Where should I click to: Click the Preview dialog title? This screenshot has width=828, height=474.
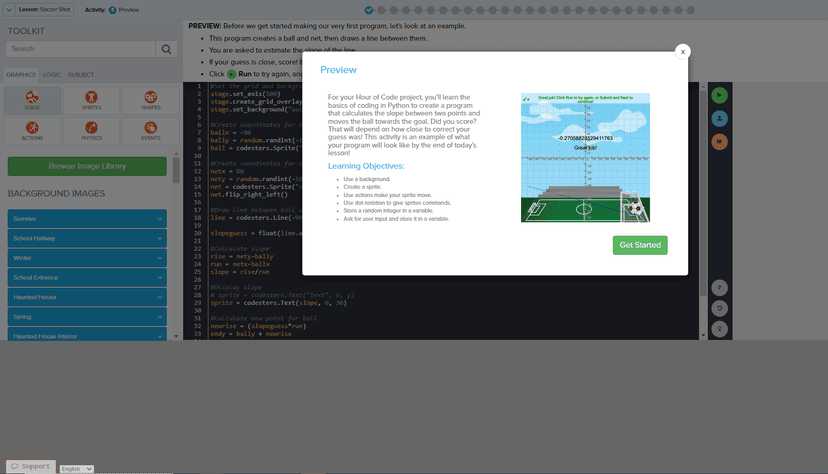pos(338,70)
